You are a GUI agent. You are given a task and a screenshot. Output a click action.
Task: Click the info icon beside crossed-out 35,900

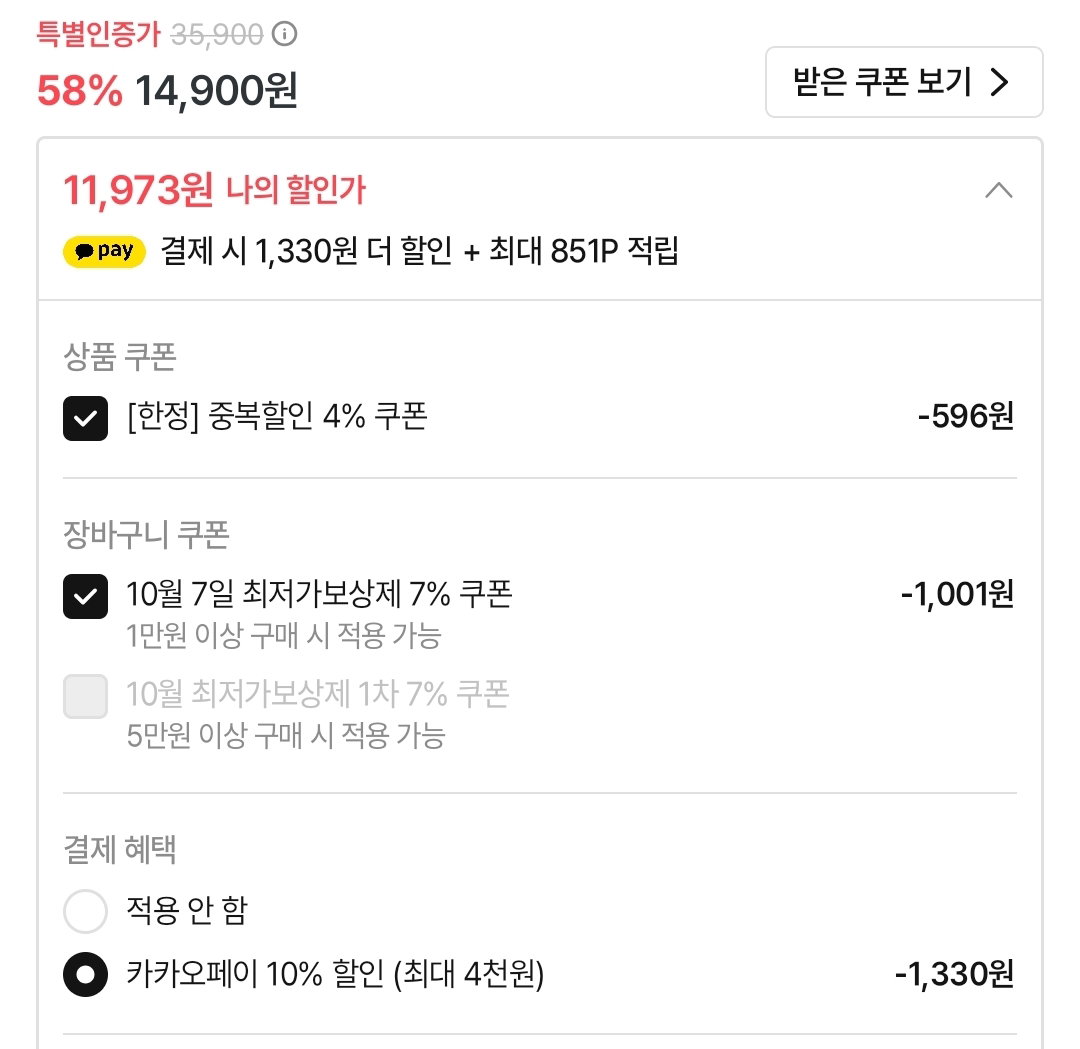284,33
